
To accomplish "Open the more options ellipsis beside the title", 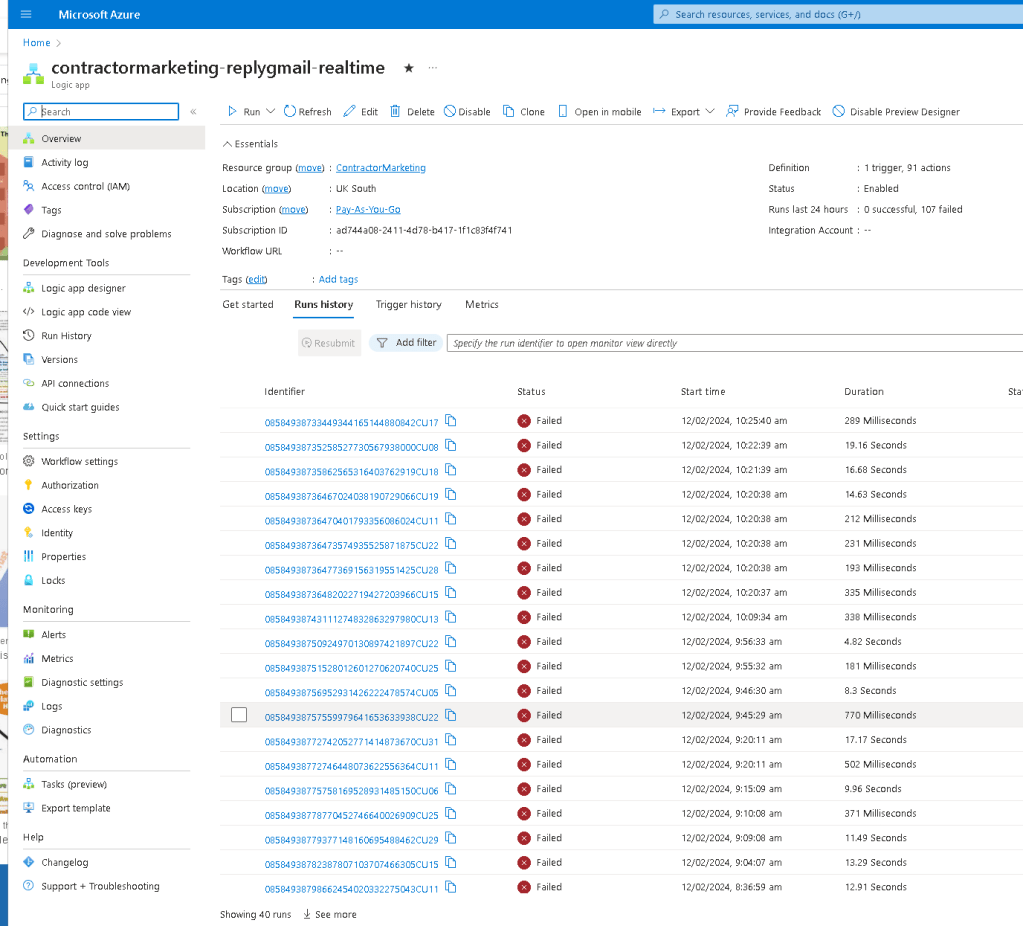I will pos(433,68).
